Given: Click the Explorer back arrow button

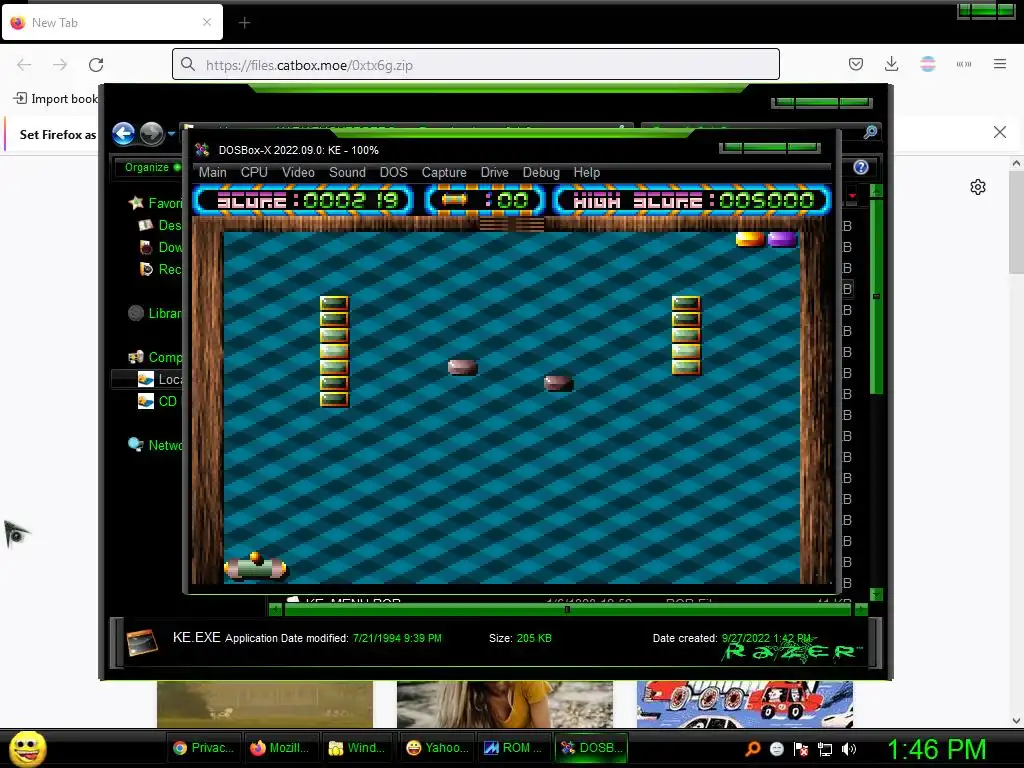Looking at the screenshot, I should tap(123, 133).
